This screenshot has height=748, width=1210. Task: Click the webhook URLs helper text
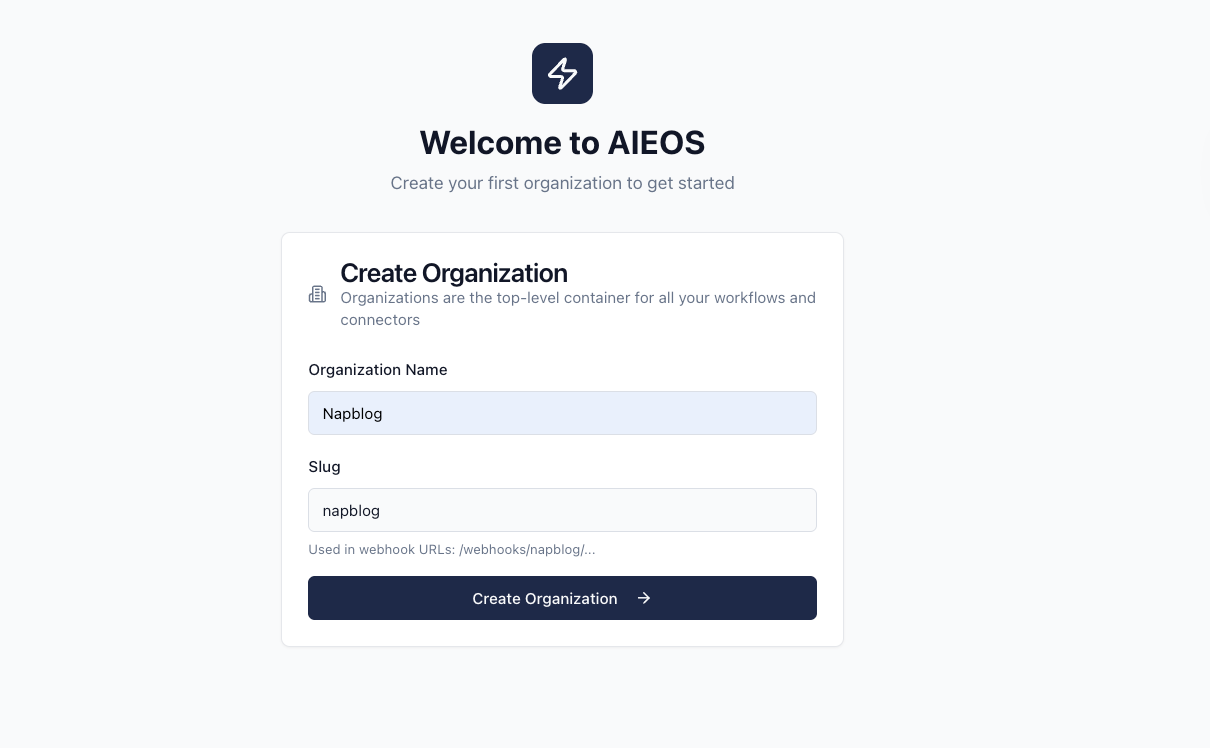pos(451,549)
